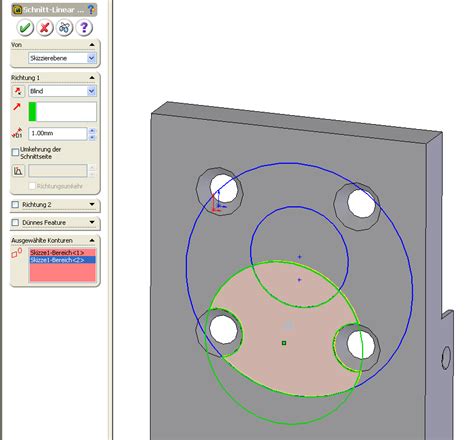Open help with the purple question mark button

pos(84,28)
